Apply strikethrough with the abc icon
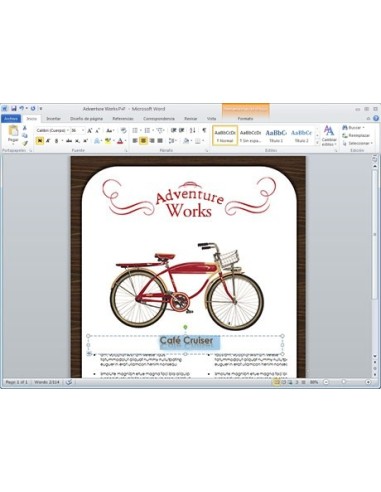This screenshot has width=381, height=492. point(69,141)
